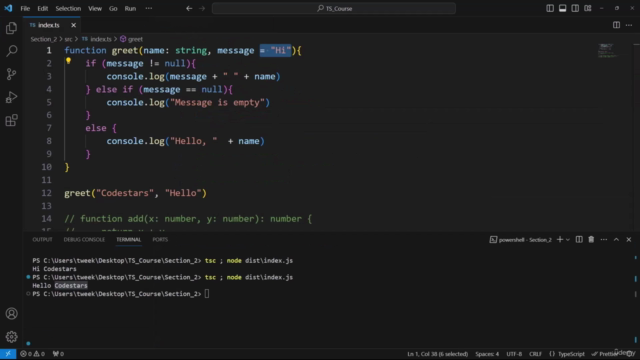Open the Selection menu
640x360 pixels.
pyautogui.click(x=68, y=8)
